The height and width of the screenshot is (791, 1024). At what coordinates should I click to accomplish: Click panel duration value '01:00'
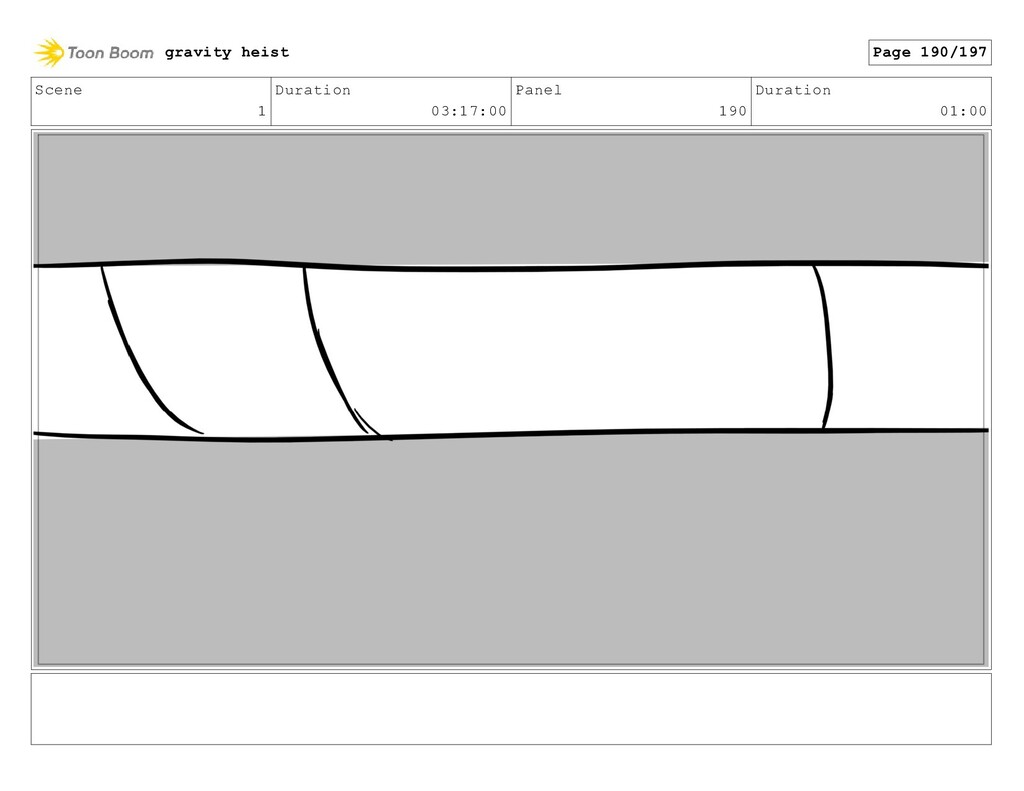(x=963, y=111)
